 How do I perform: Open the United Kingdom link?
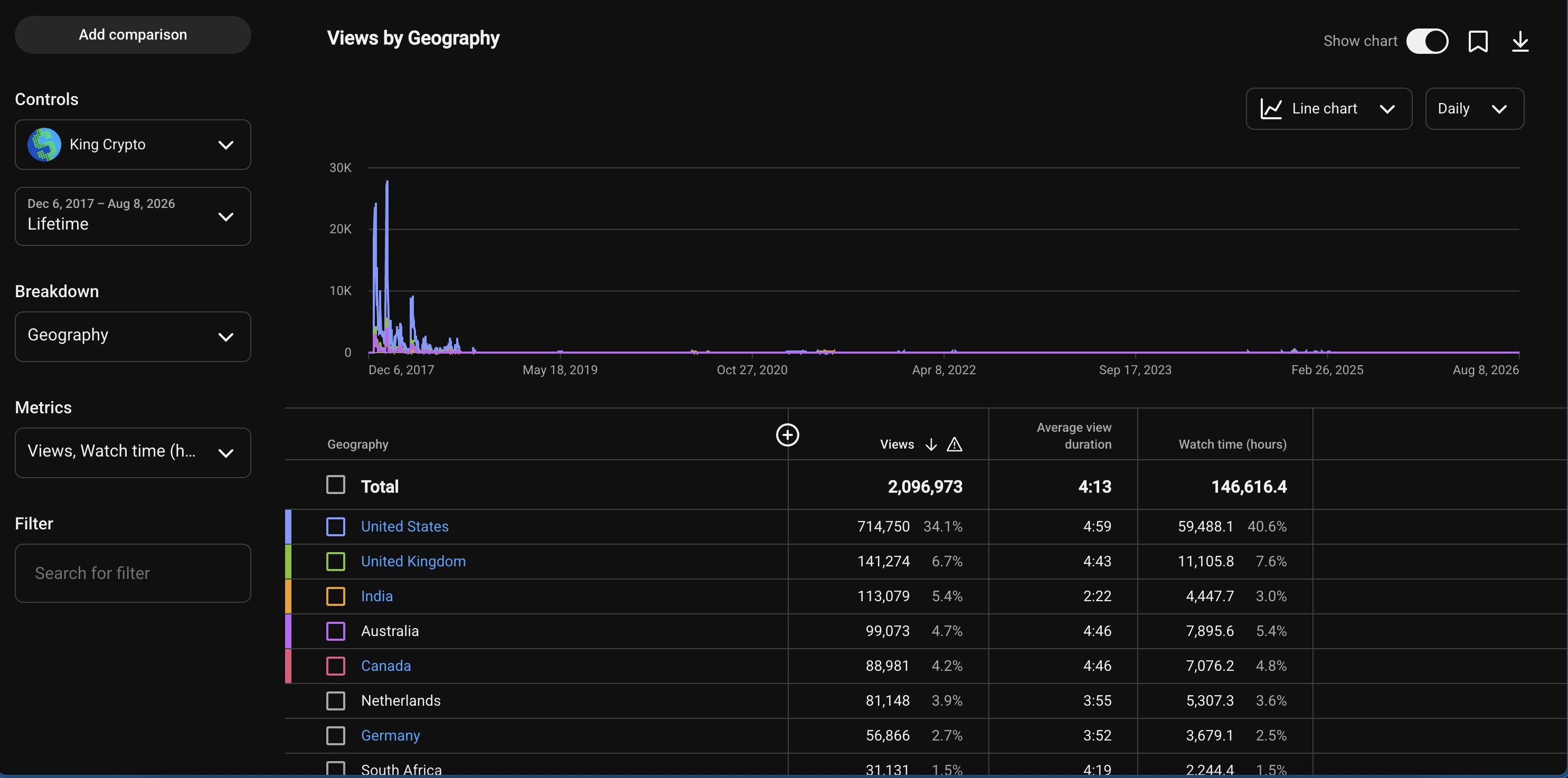(x=413, y=561)
